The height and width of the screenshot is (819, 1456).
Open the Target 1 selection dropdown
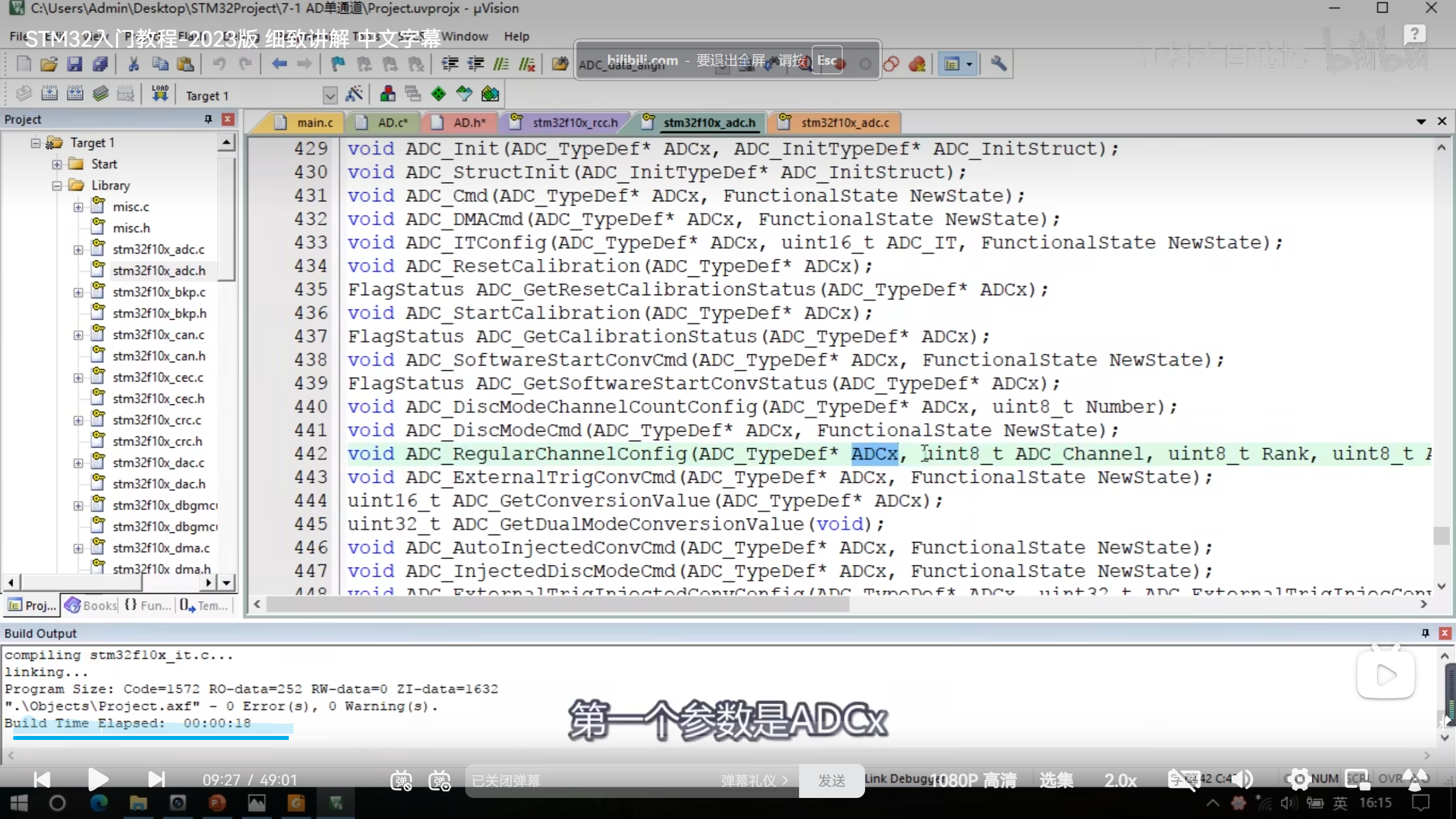pos(330,95)
